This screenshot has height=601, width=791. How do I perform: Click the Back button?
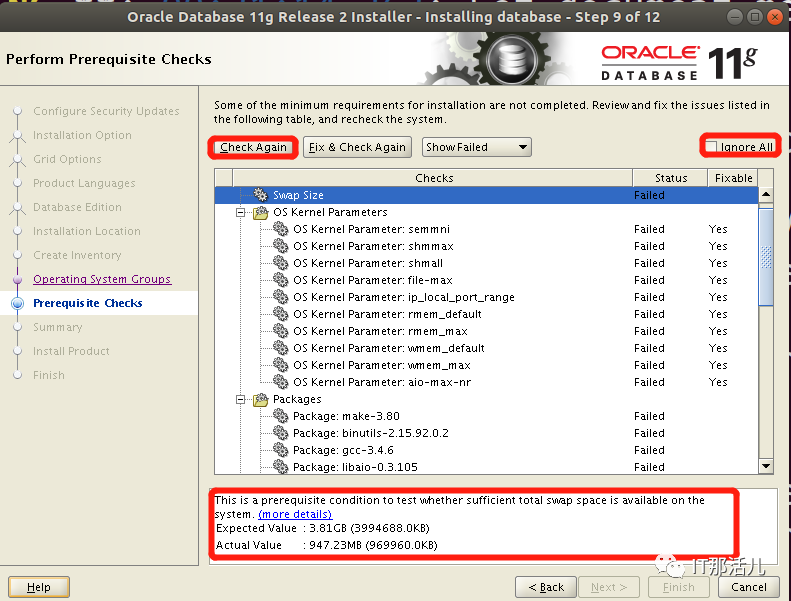[546, 587]
